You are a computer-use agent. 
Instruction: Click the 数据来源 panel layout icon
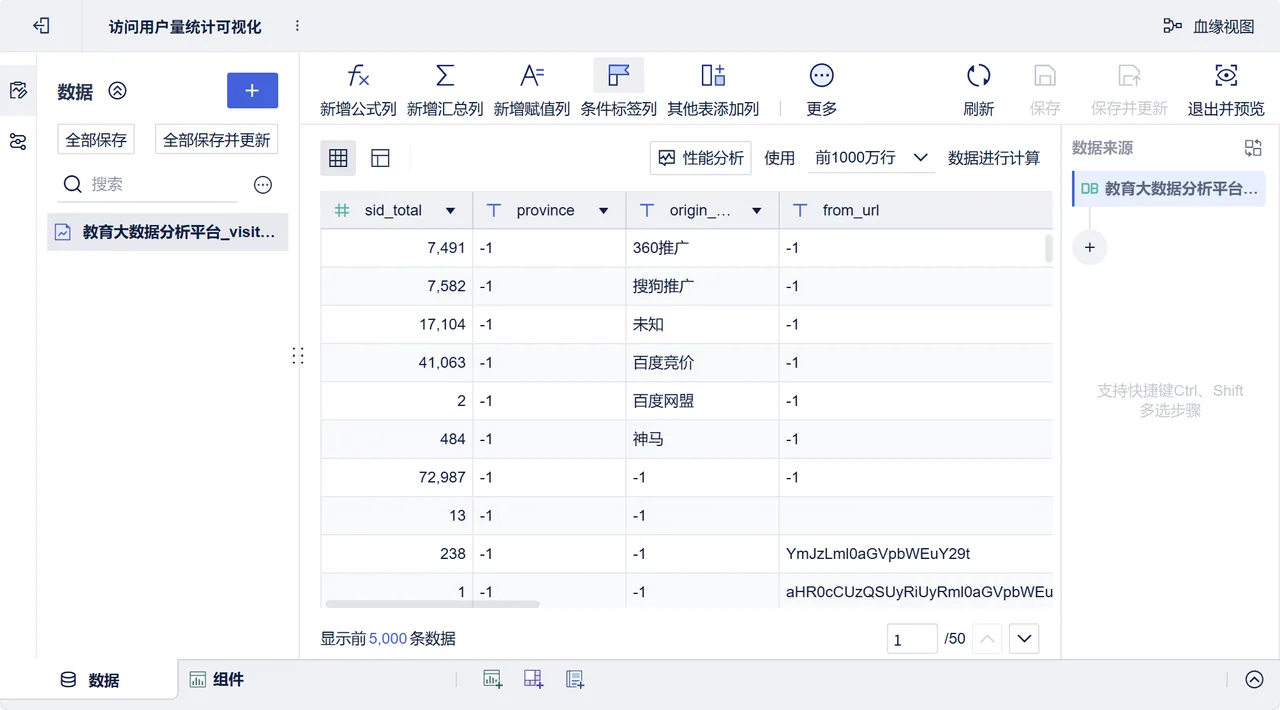click(1253, 148)
